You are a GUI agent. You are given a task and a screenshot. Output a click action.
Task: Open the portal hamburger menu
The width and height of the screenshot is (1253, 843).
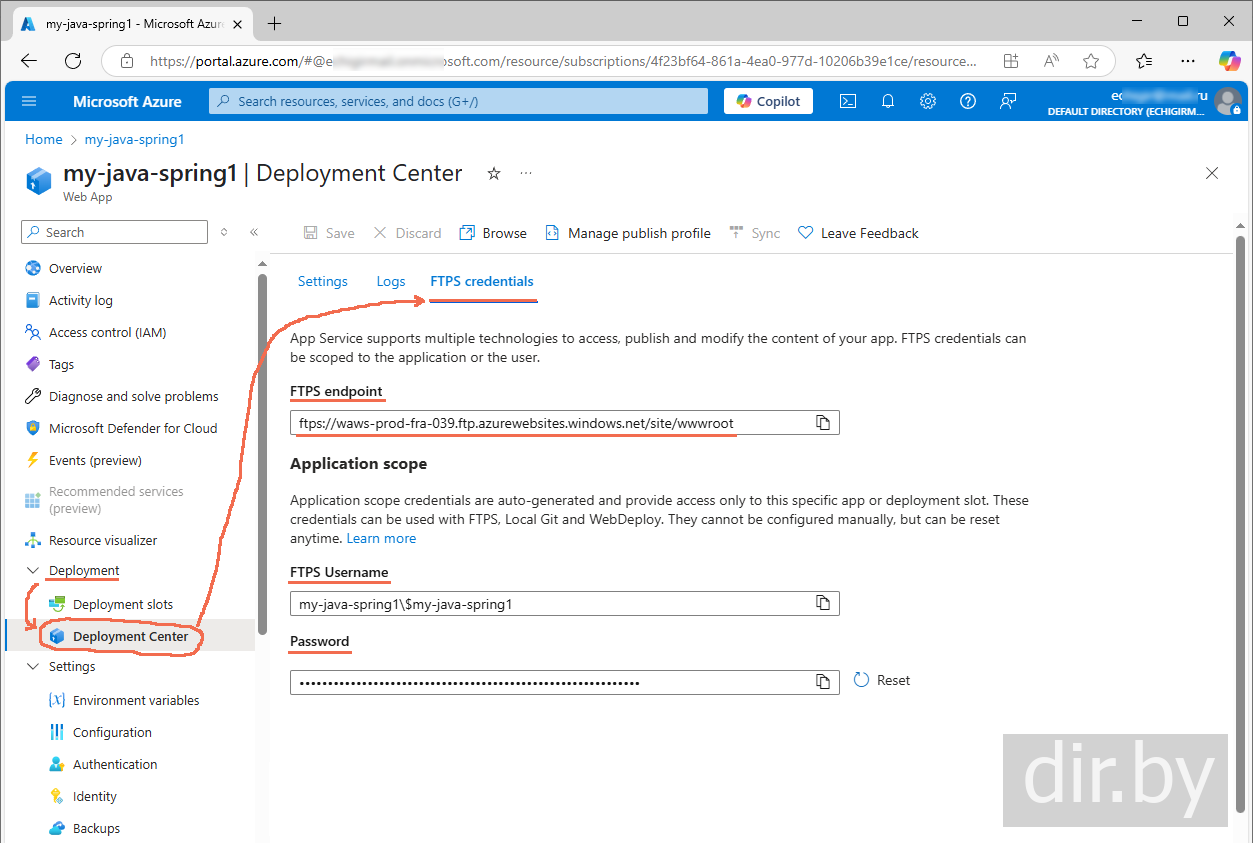click(29, 101)
